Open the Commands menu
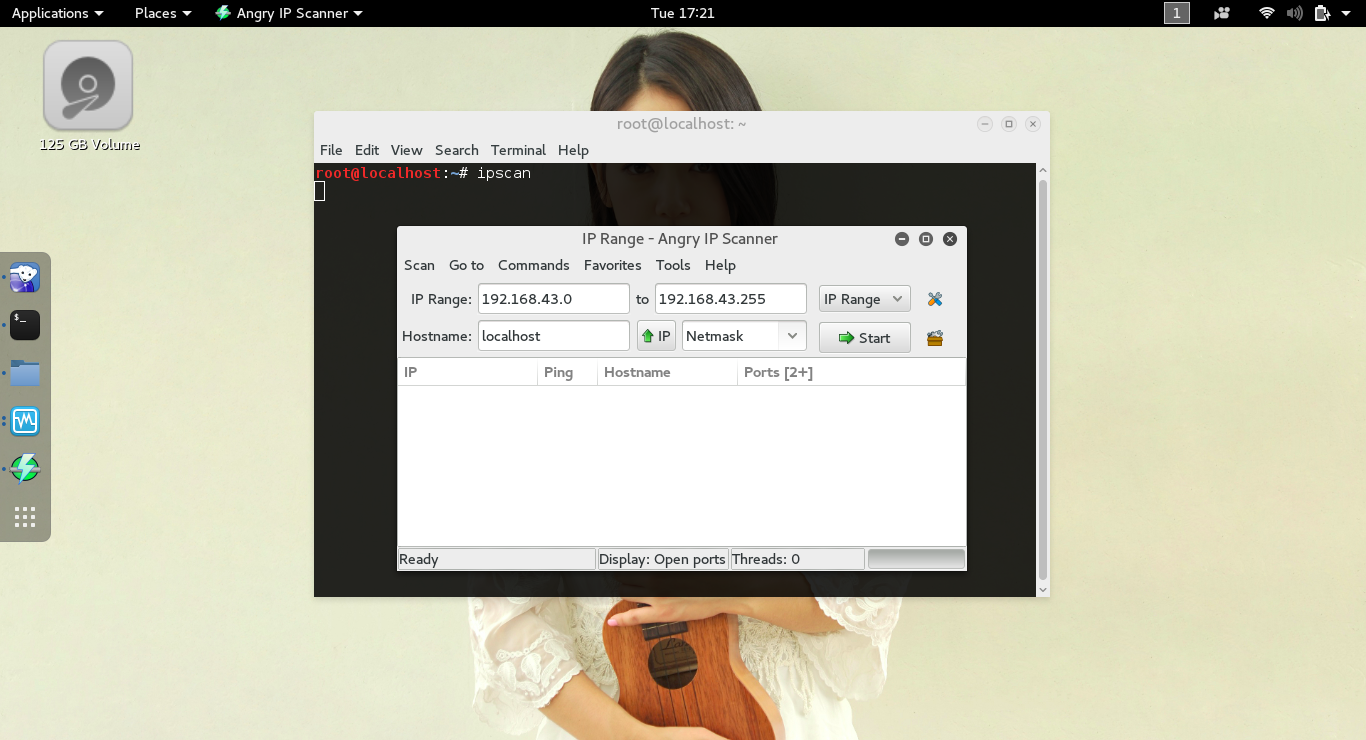Screen dimensions: 1366x740 (534, 265)
